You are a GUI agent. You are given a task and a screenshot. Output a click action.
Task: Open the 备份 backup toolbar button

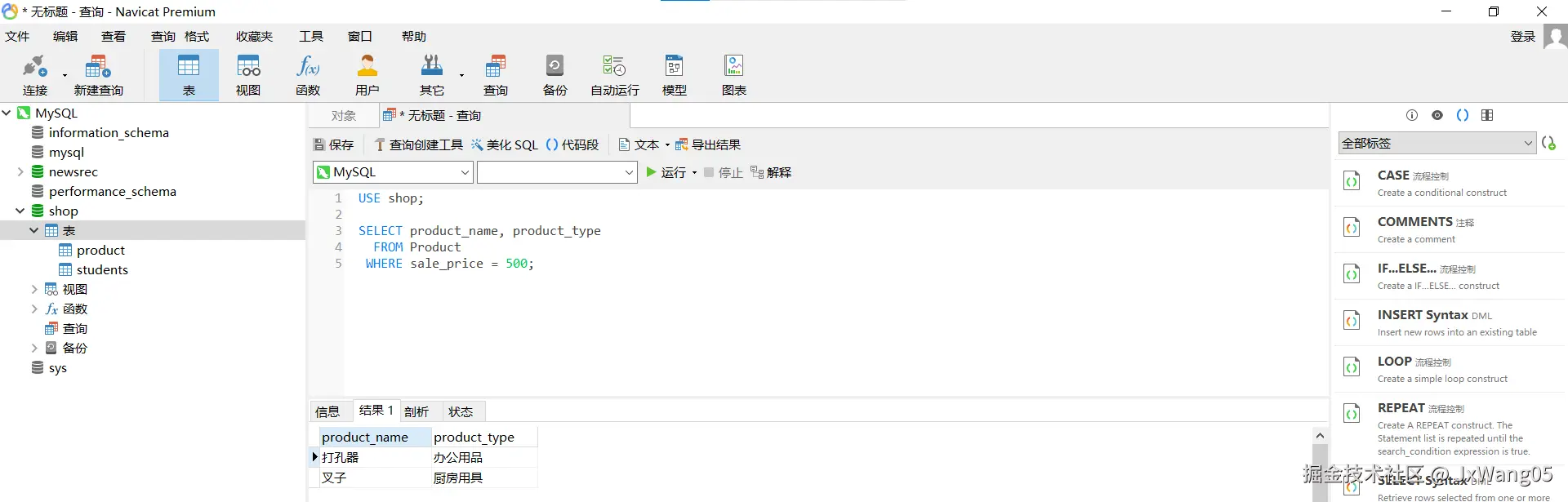pyautogui.click(x=555, y=76)
